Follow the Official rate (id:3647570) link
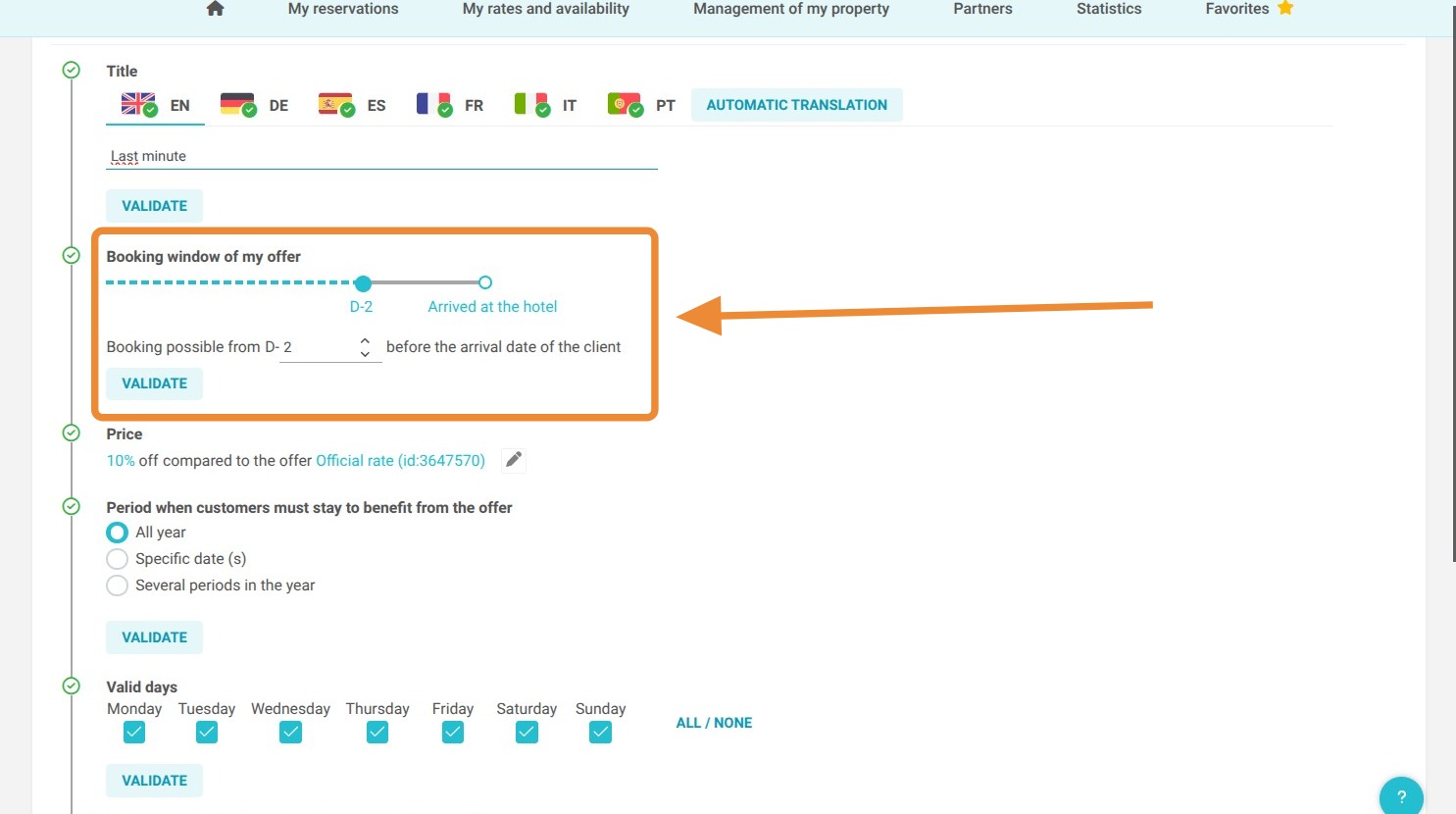The width and height of the screenshot is (1456, 814). click(400, 460)
